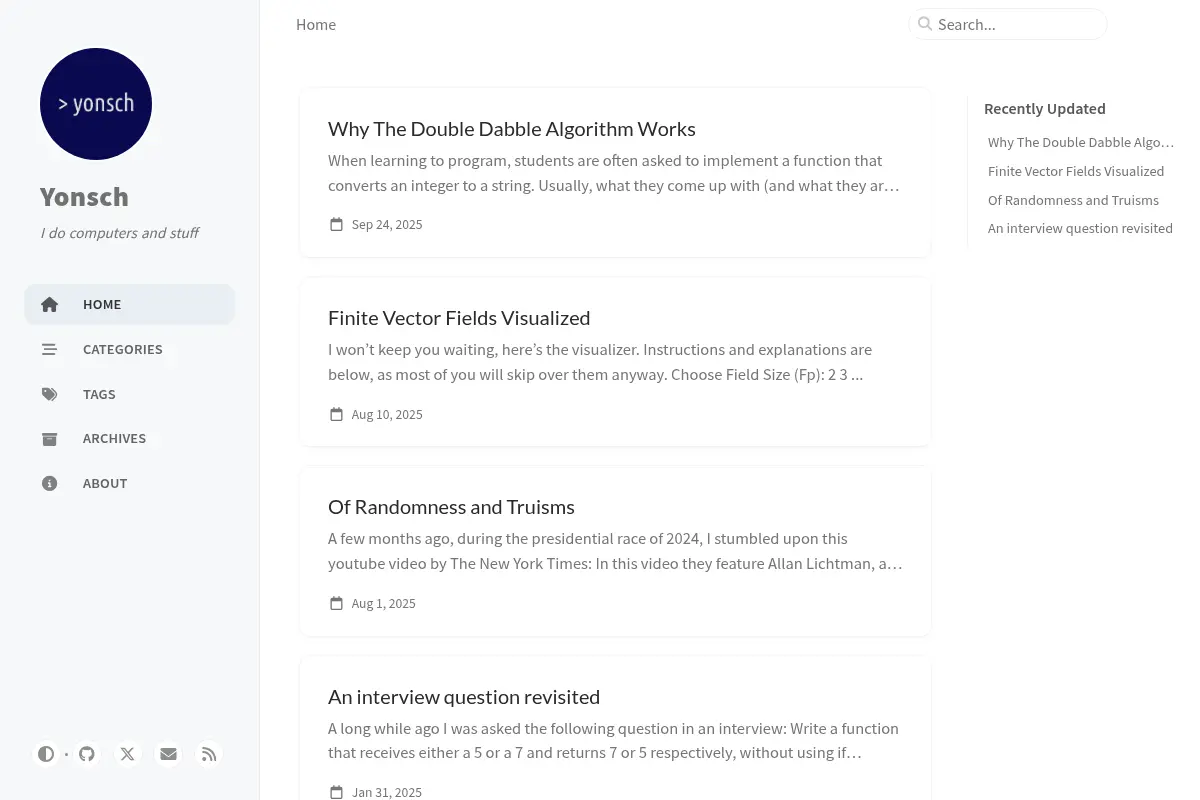The height and width of the screenshot is (800, 1200).
Task: Open the Tags sidebar item
Action: 130,394
